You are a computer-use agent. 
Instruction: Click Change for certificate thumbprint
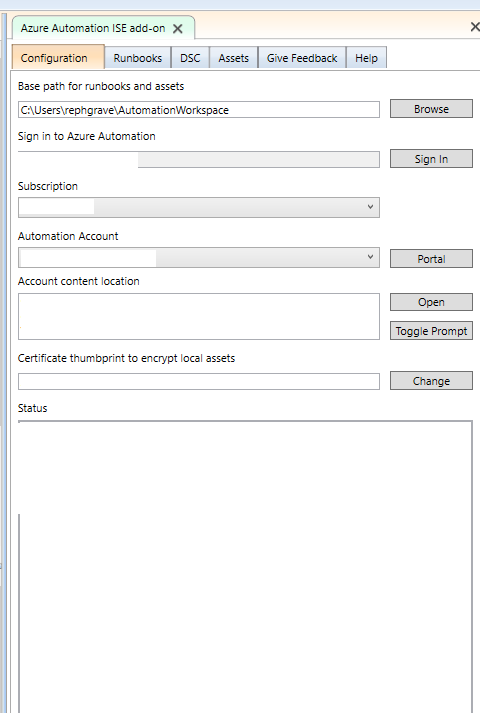(431, 381)
